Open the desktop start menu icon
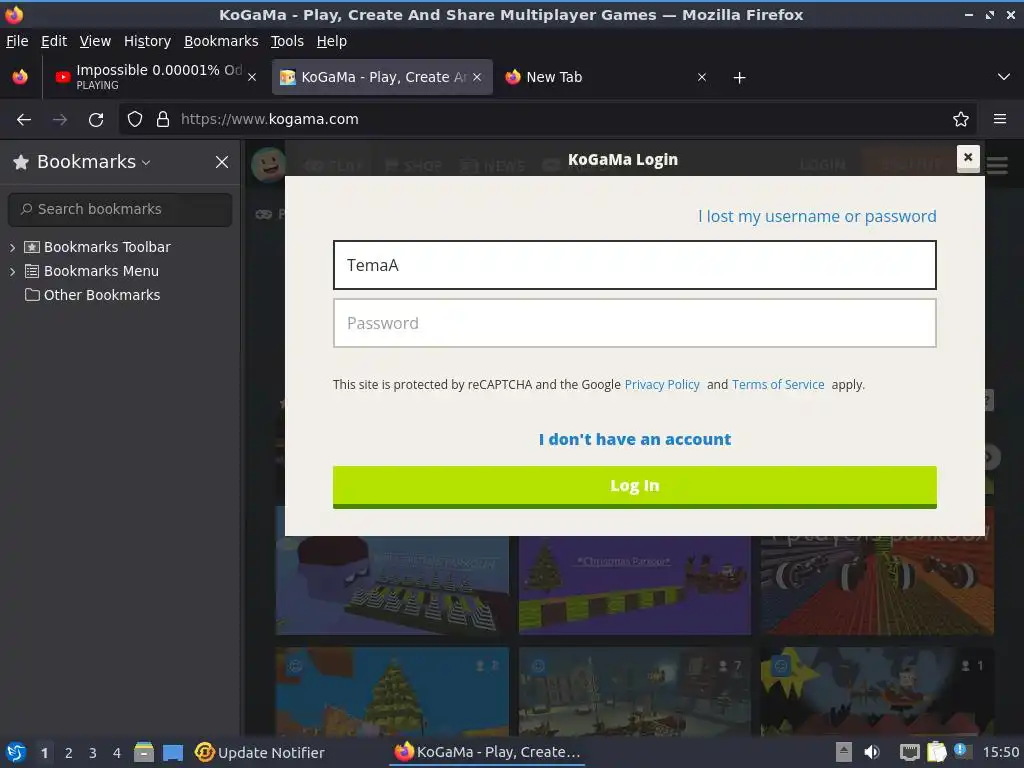The height and width of the screenshot is (768, 1024). pyautogui.click(x=16, y=753)
